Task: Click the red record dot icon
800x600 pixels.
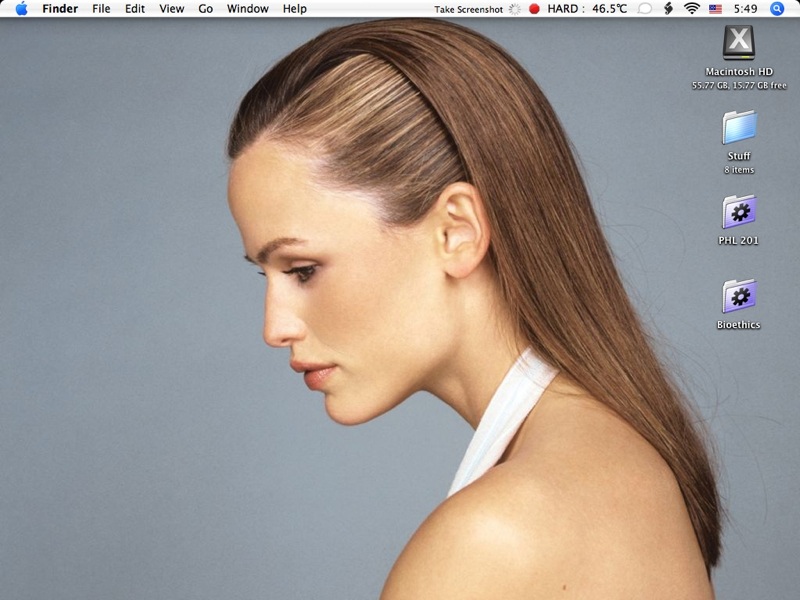Action: pyautogui.click(x=534, y=9)
